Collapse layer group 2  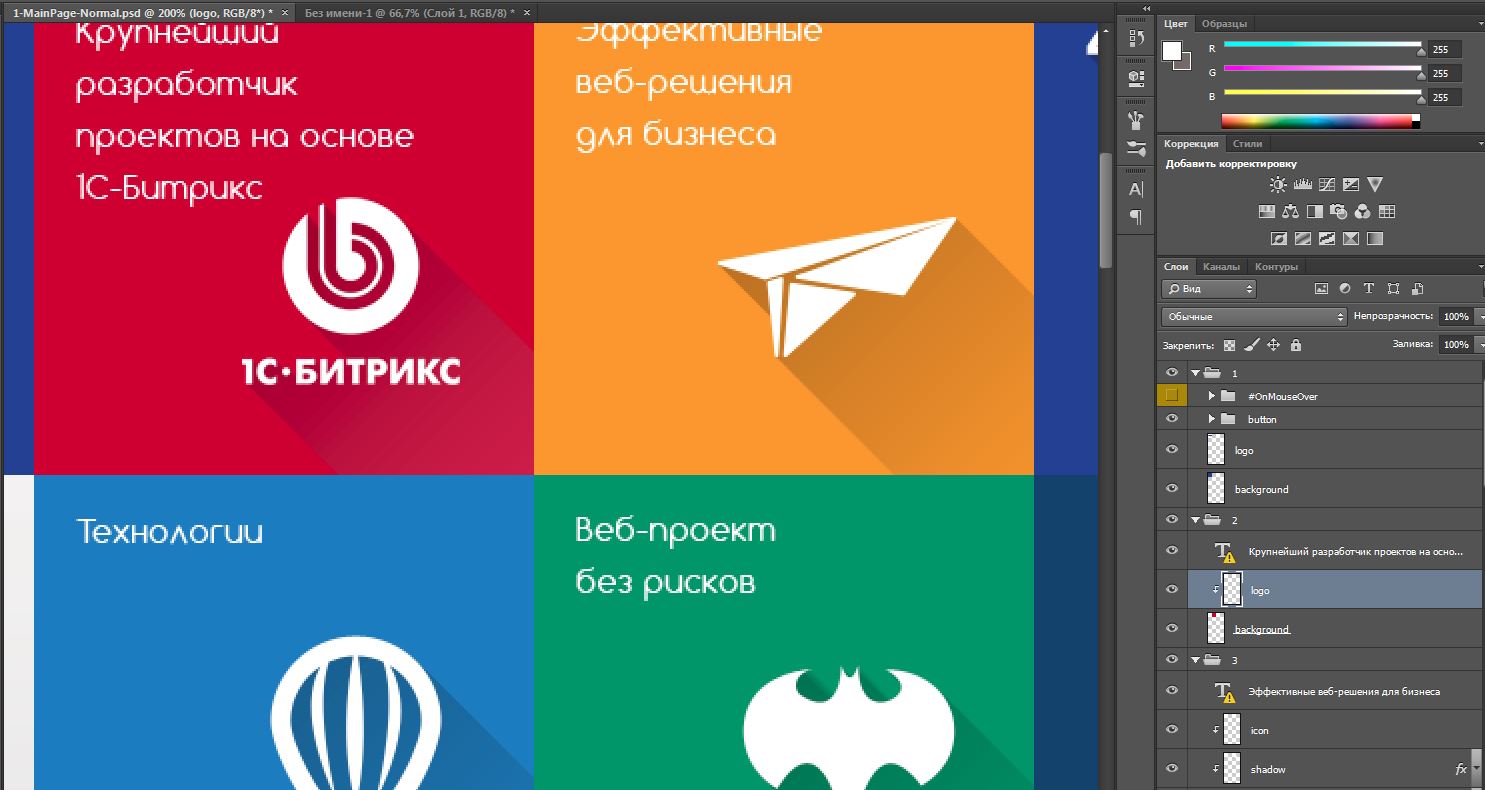[1195, 520]
